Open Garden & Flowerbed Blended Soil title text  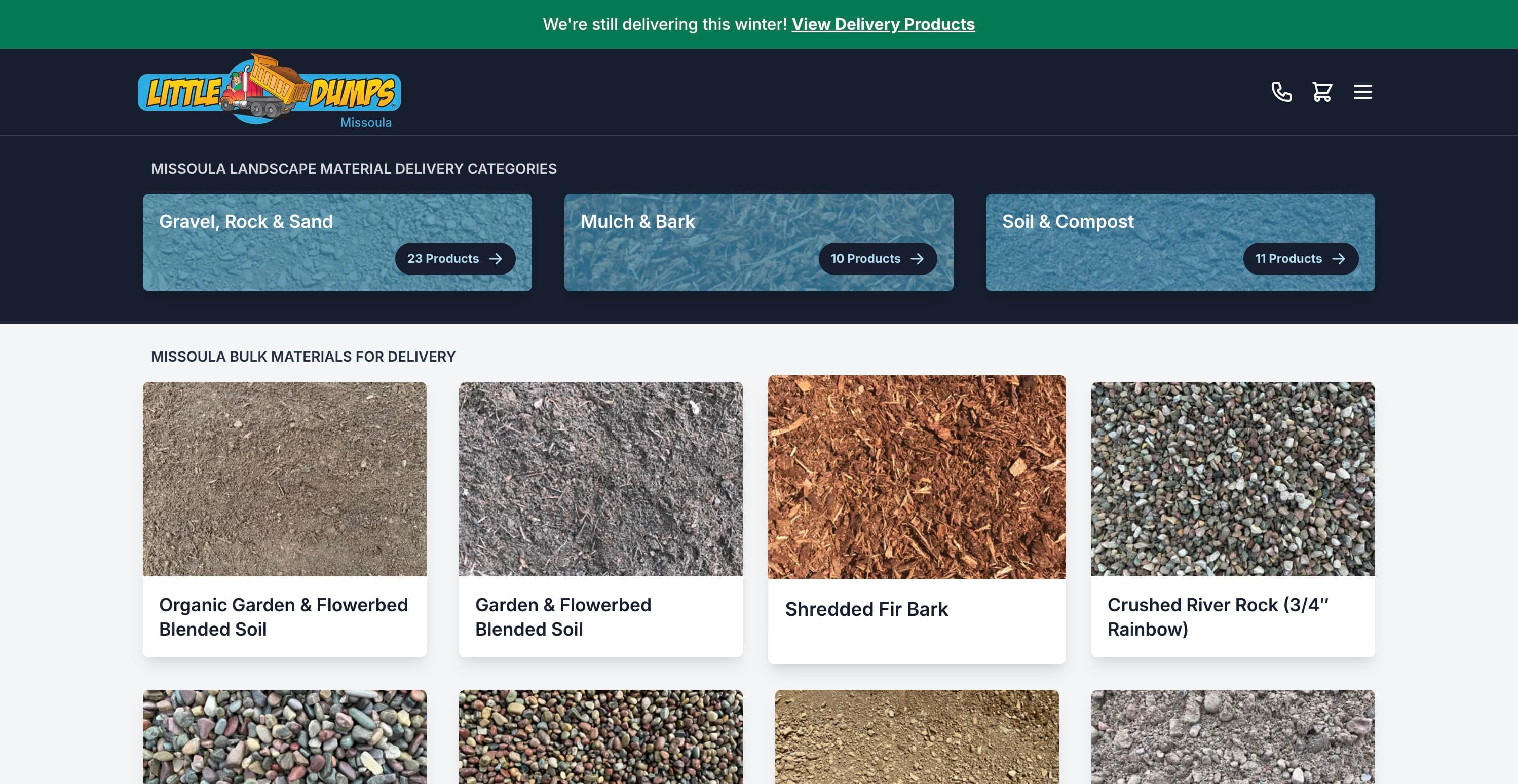coord(563,617)
